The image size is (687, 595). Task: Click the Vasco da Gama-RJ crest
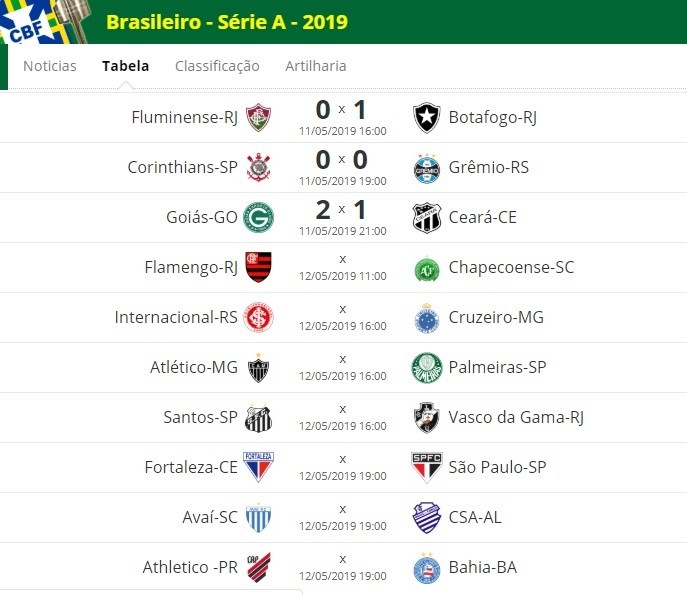[x=427, y=418]
